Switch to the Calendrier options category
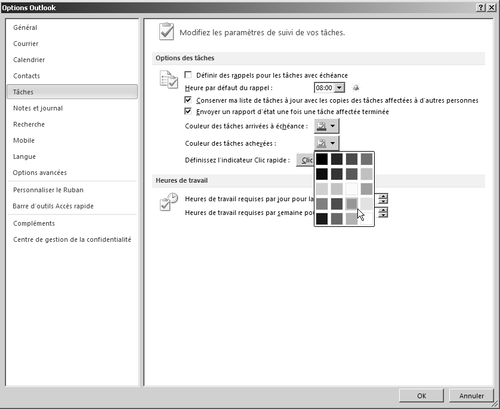 [x=29, y=60]
